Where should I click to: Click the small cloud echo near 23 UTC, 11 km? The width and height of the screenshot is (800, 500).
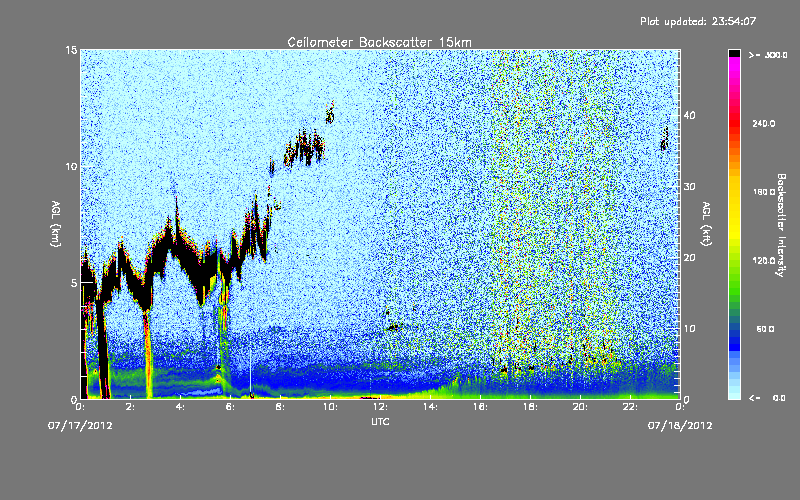coord(664,139)
